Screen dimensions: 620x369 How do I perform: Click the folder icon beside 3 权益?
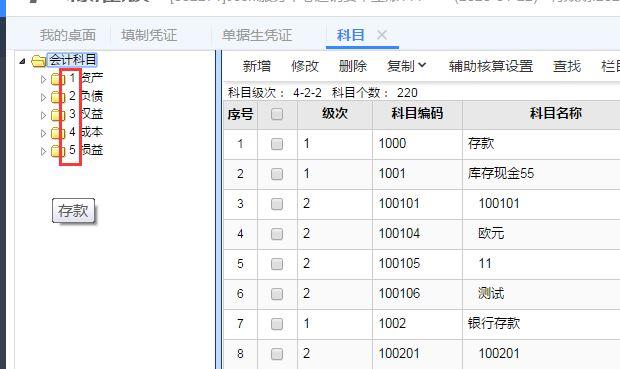[58, 115]
